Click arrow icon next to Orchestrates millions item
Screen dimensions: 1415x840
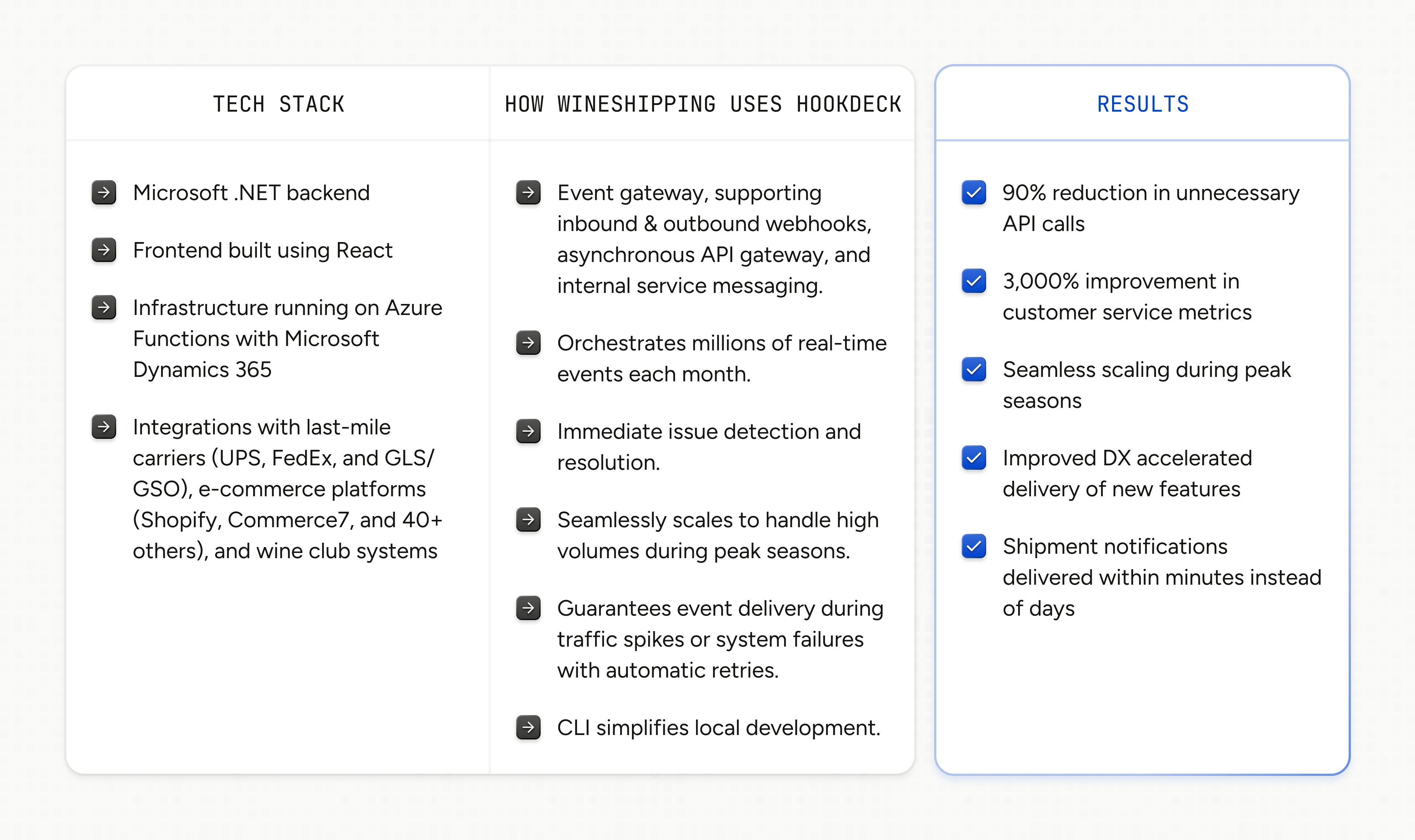[x=528, y=343]
